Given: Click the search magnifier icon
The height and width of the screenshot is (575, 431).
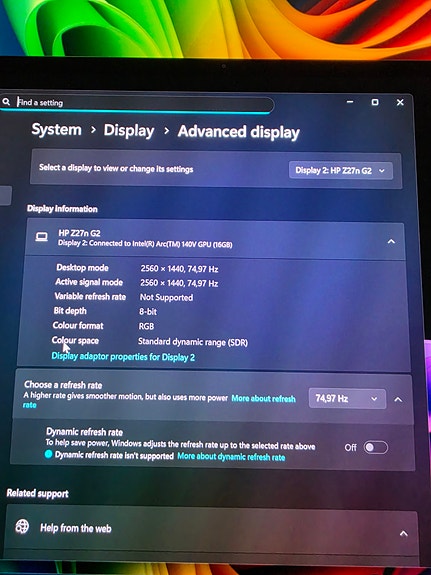Looking at the screenshot, I should 6,102.
